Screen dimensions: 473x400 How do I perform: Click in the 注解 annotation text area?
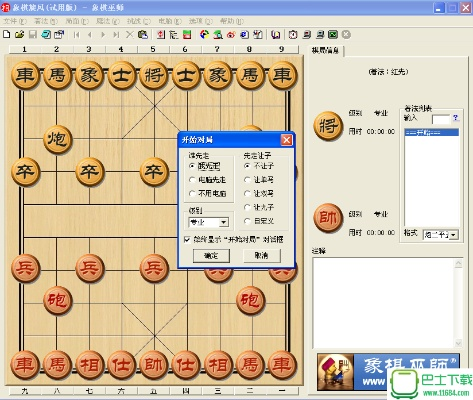point(384,303)
